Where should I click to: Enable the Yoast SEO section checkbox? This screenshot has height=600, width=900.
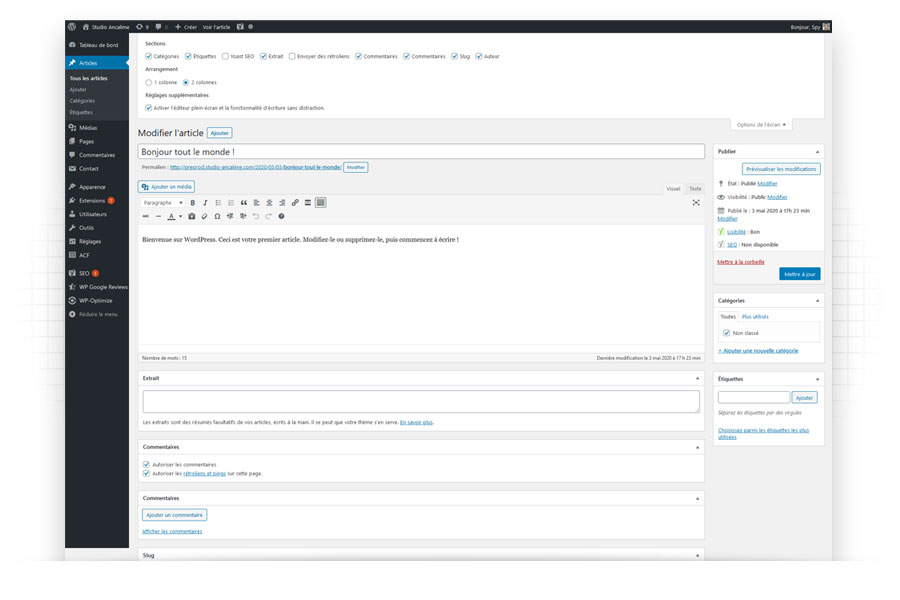[x=226, y=56]
